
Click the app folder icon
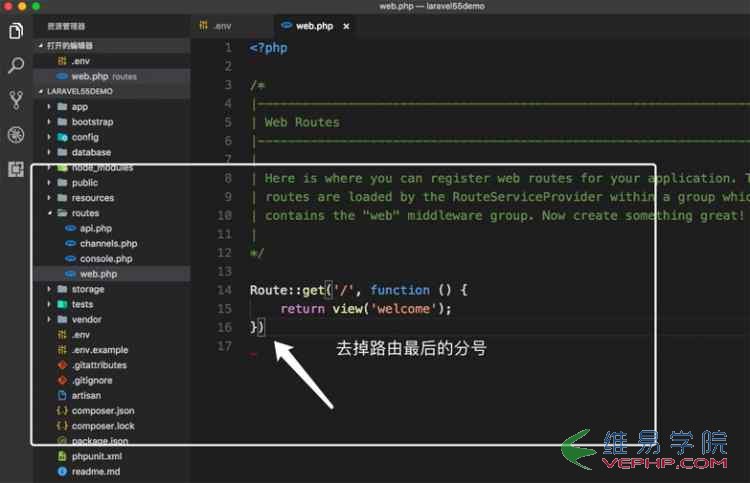coord(62,107)
